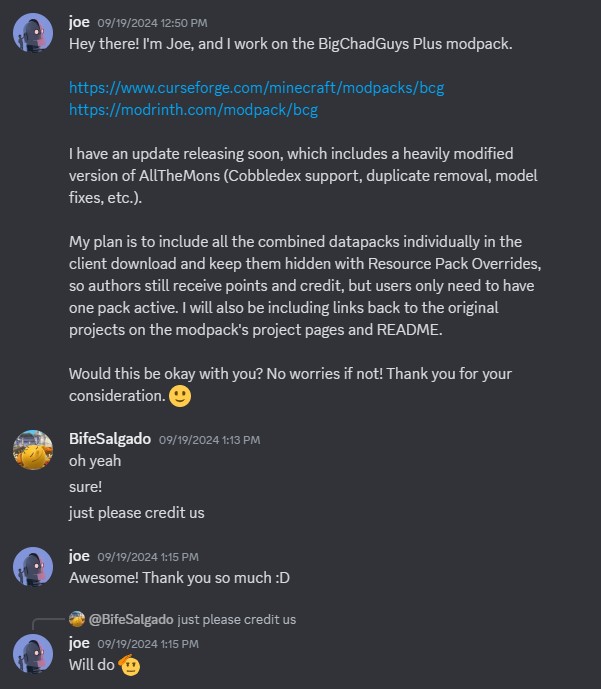
Task: Click joe's avatar beside the introduction message
Action: click(x=33, y=34)
